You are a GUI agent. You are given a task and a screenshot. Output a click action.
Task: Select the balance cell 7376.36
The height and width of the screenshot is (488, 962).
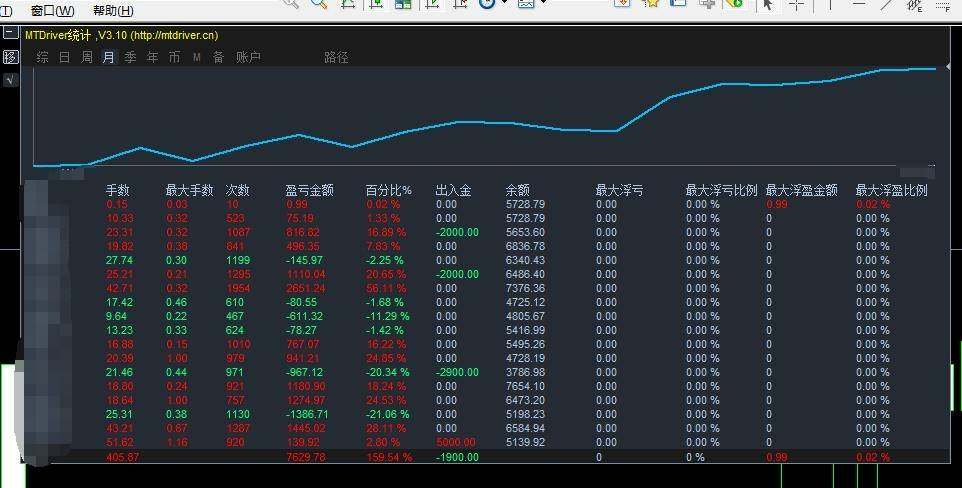(x=525, y=288)
